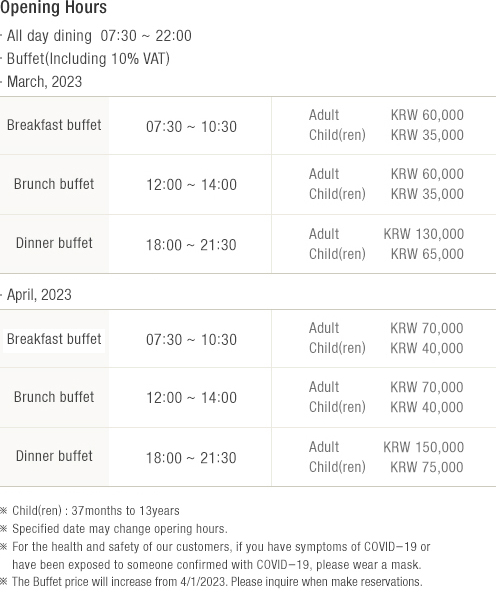Select the March, 2023 section label

[x=44, y=82]
